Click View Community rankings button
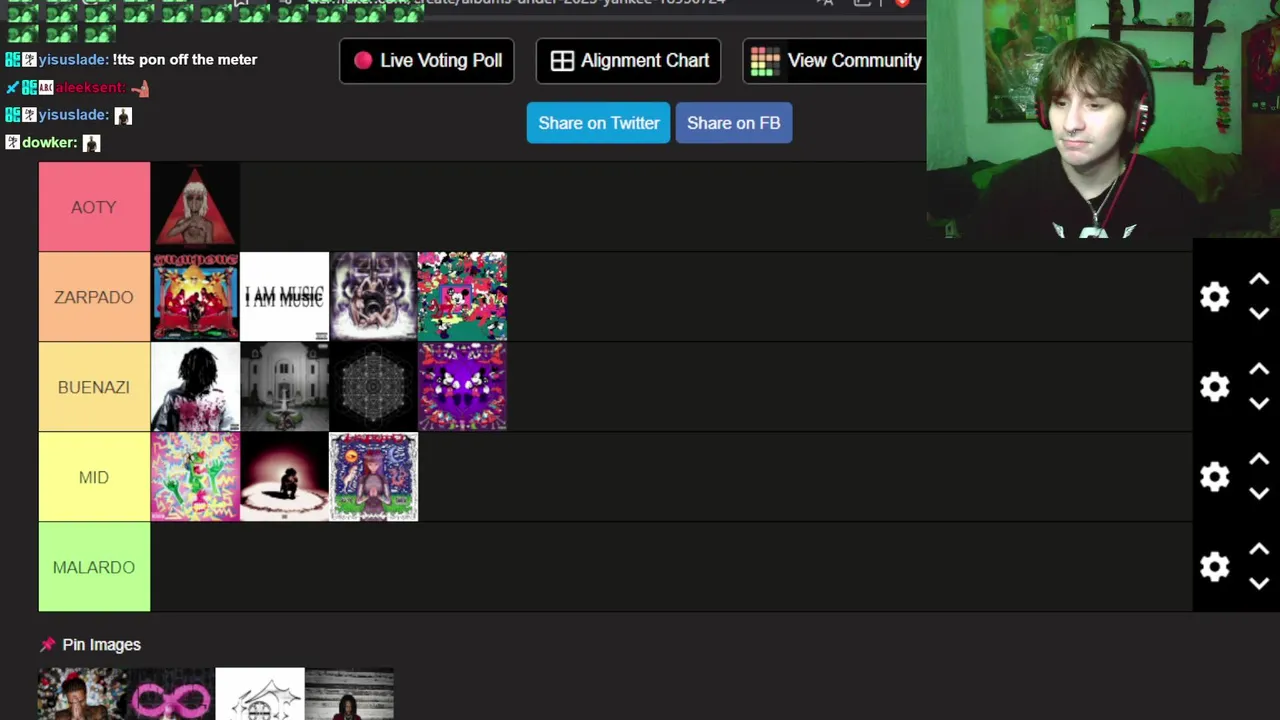The width and height of the screenshot is (1280, 720). tap(835, 61)
